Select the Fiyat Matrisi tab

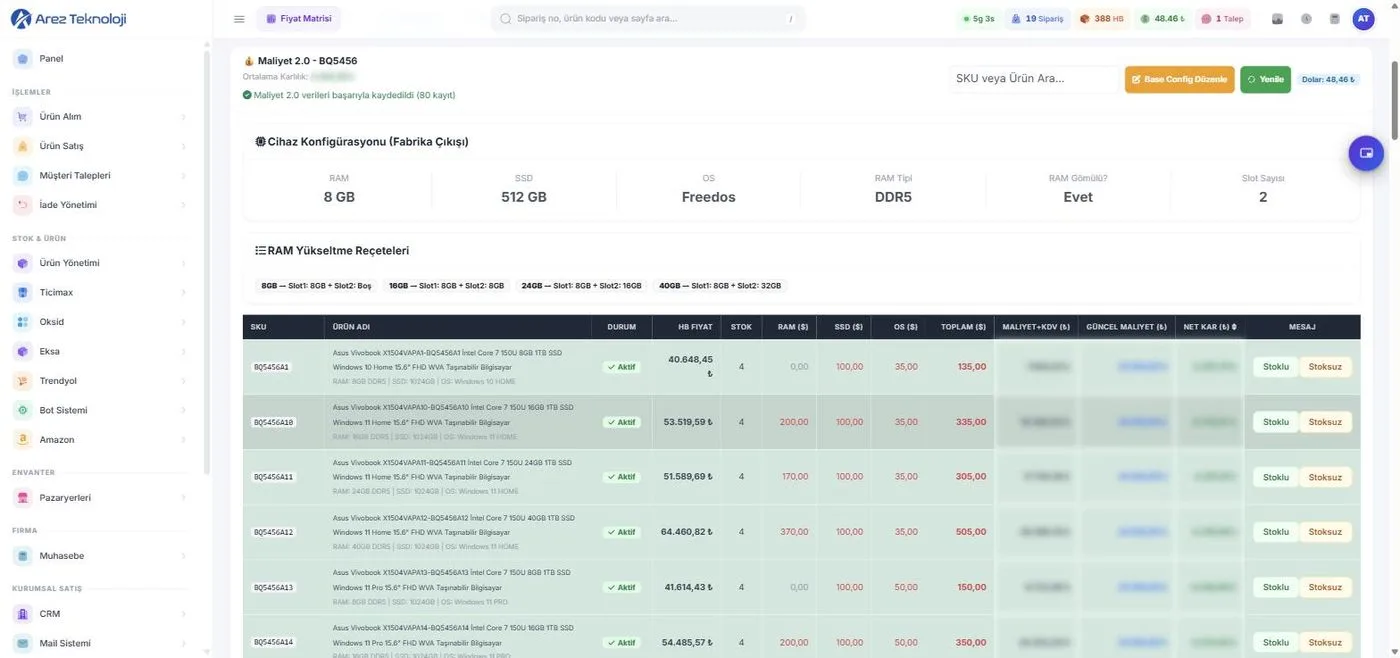(x=299, y=19)
